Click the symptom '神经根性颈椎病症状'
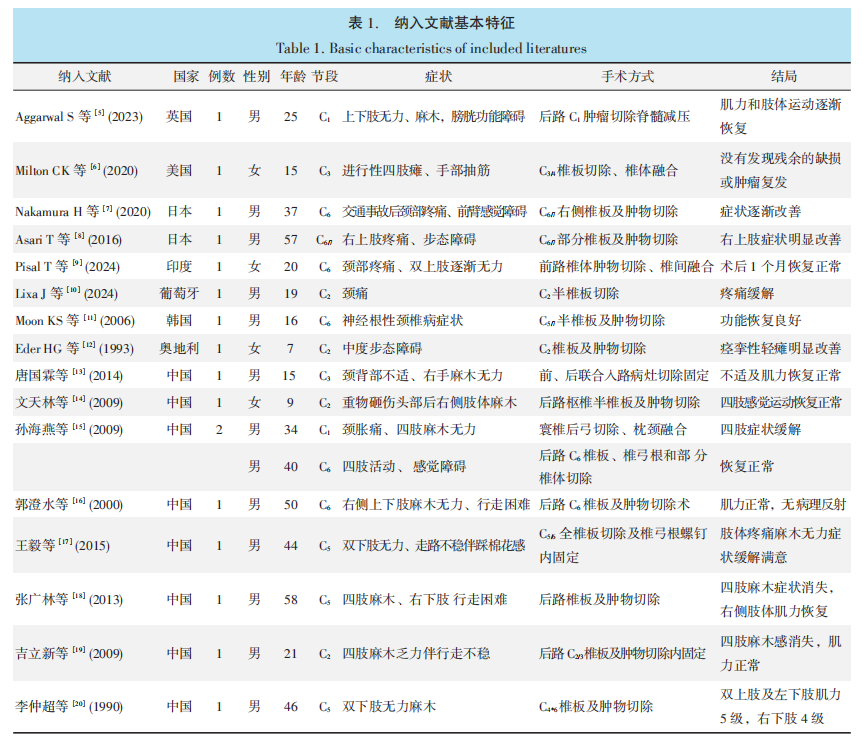863x741 pixels. pos(402,320)
